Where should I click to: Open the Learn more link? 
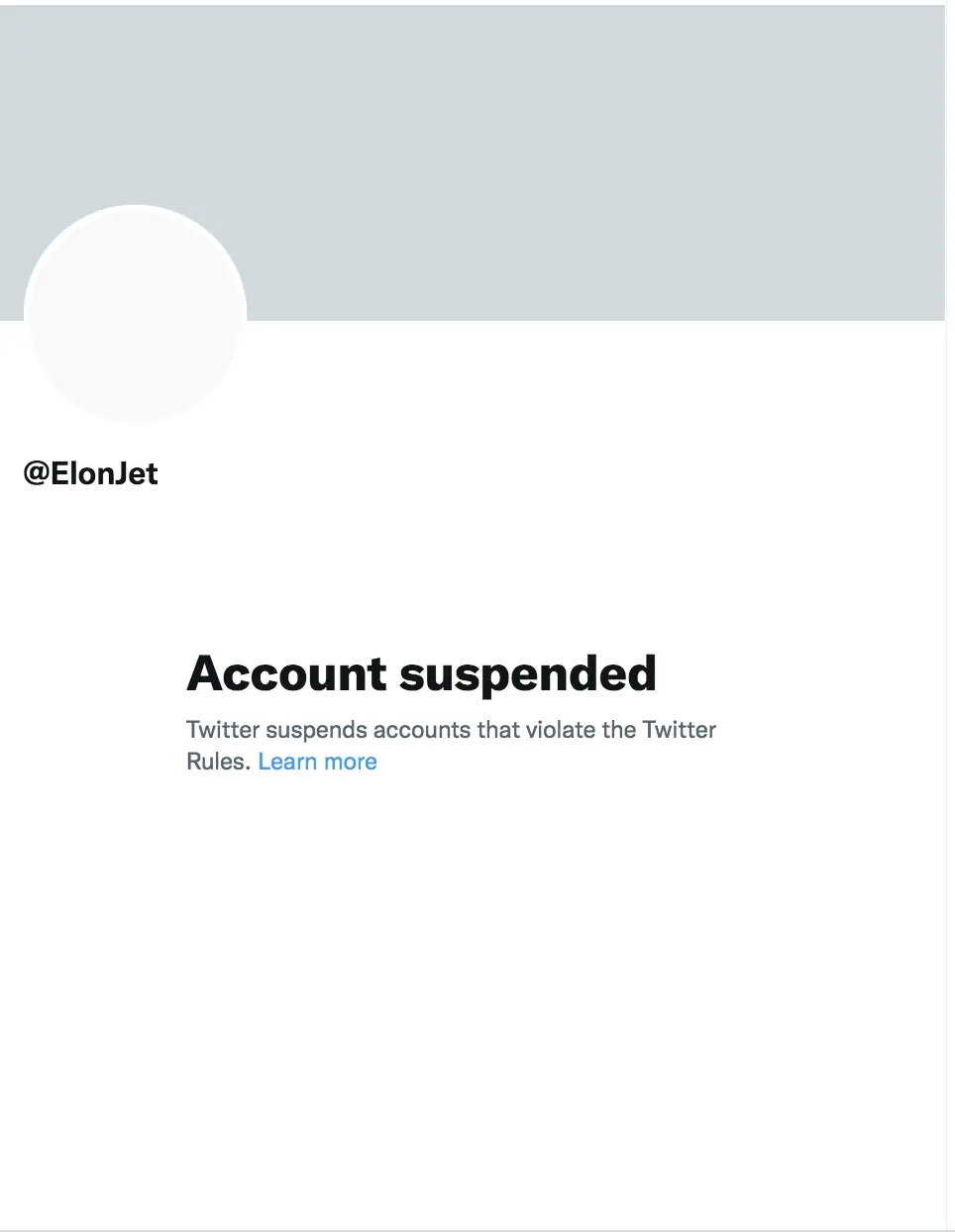pyautogui.click(x=317, y=762)
